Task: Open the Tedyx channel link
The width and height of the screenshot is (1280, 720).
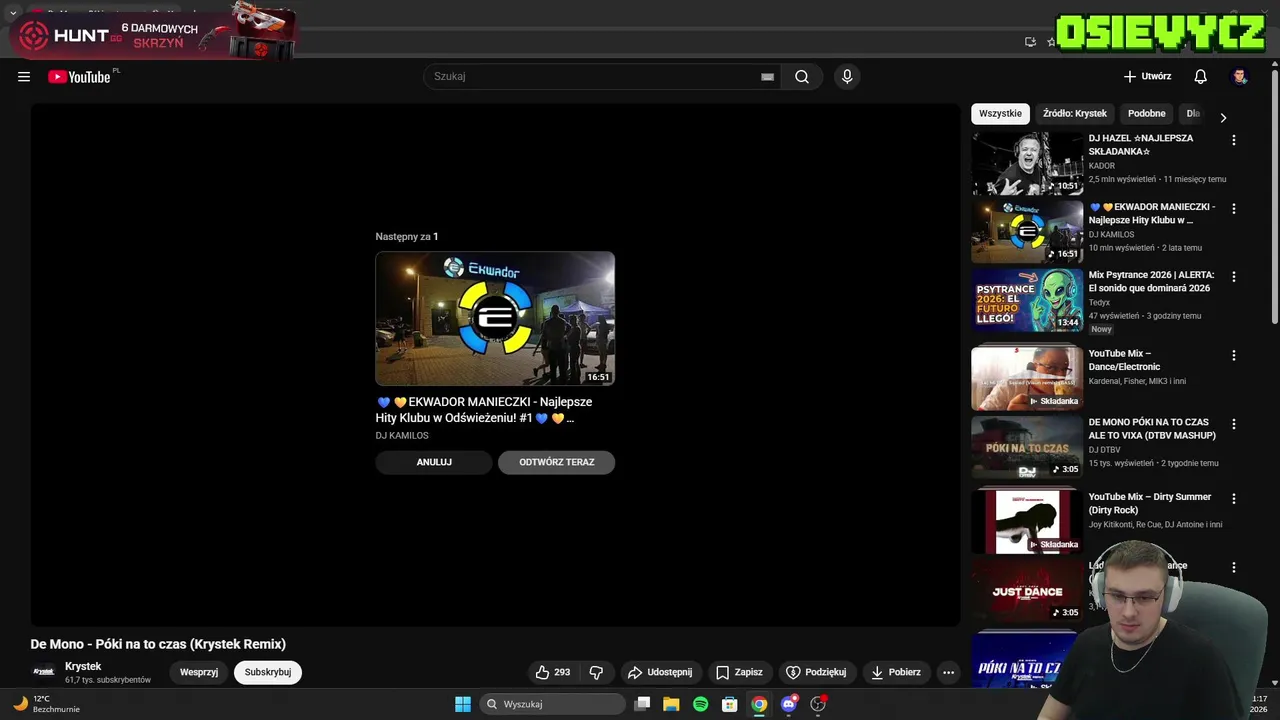Action: click(1099, 302)
